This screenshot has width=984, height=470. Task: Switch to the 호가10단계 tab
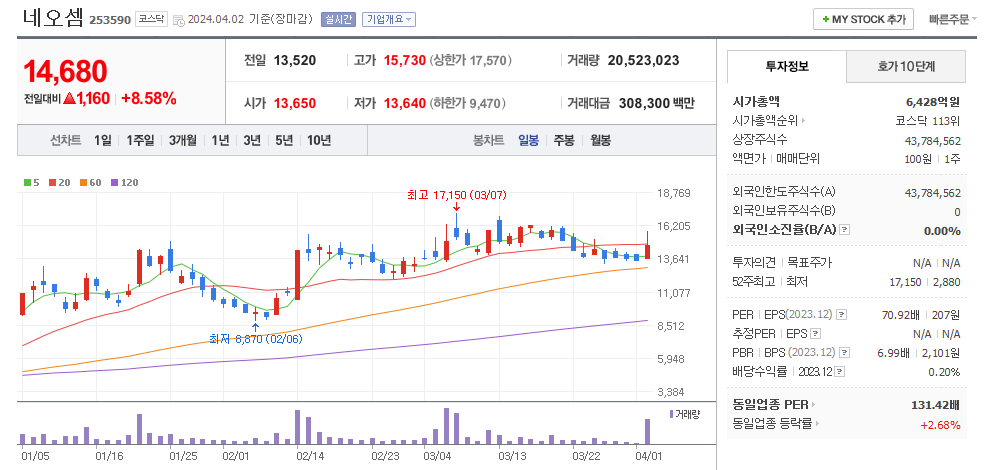[906, 67]
